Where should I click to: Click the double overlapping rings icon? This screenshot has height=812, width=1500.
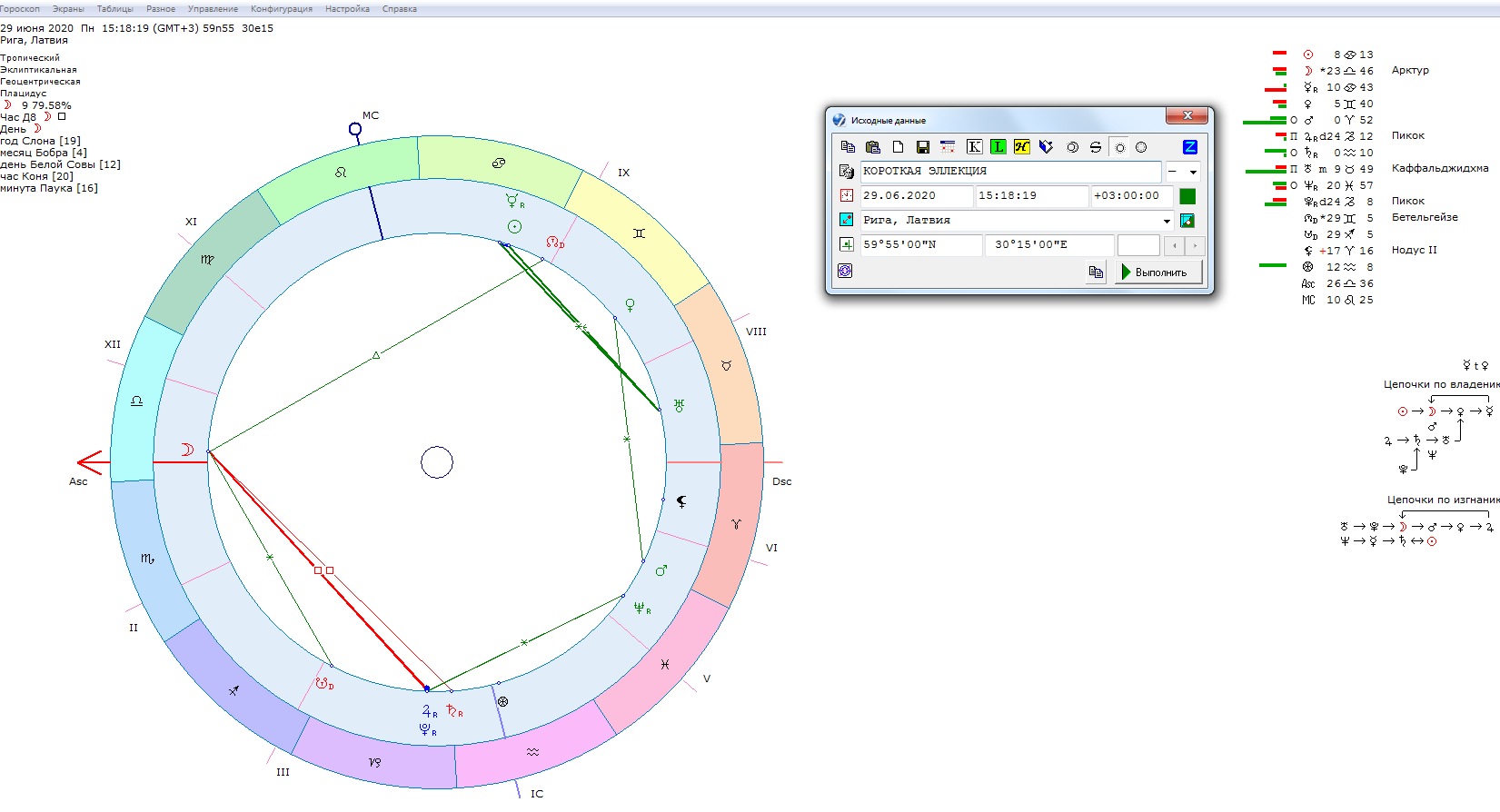1072,147
